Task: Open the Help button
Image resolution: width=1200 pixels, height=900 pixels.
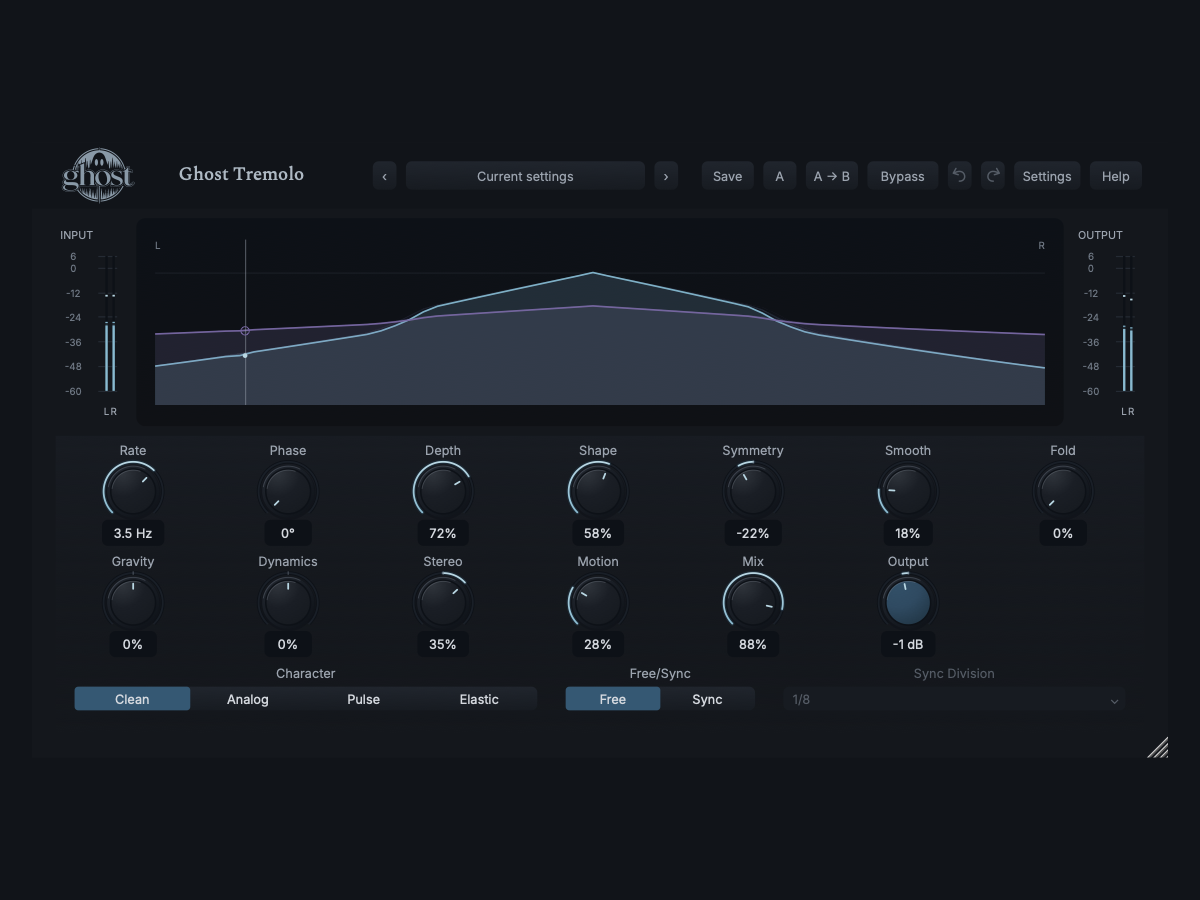Action: (x=1115, y=176)
